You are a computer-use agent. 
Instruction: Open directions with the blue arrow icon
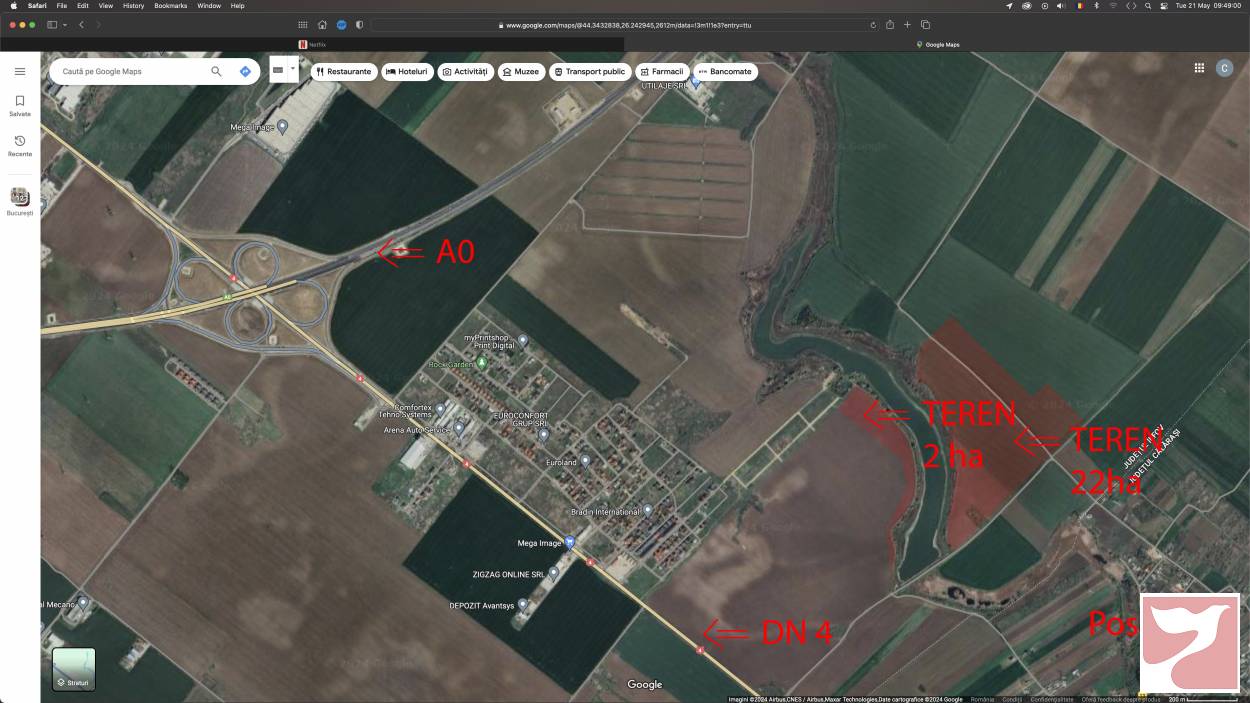click(x=245, y=72)
